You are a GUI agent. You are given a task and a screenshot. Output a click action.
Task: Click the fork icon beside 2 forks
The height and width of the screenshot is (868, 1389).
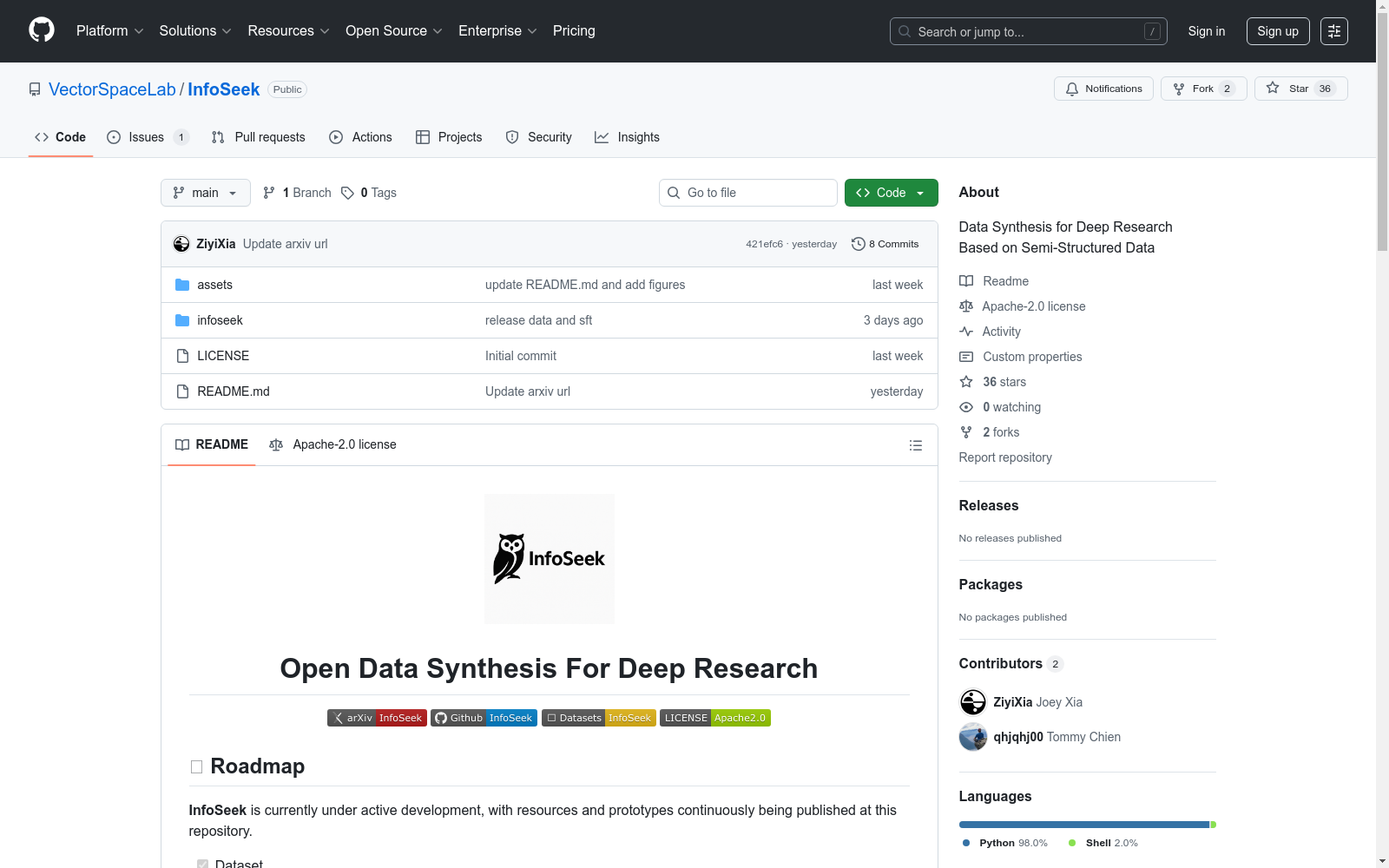point(966,432)
